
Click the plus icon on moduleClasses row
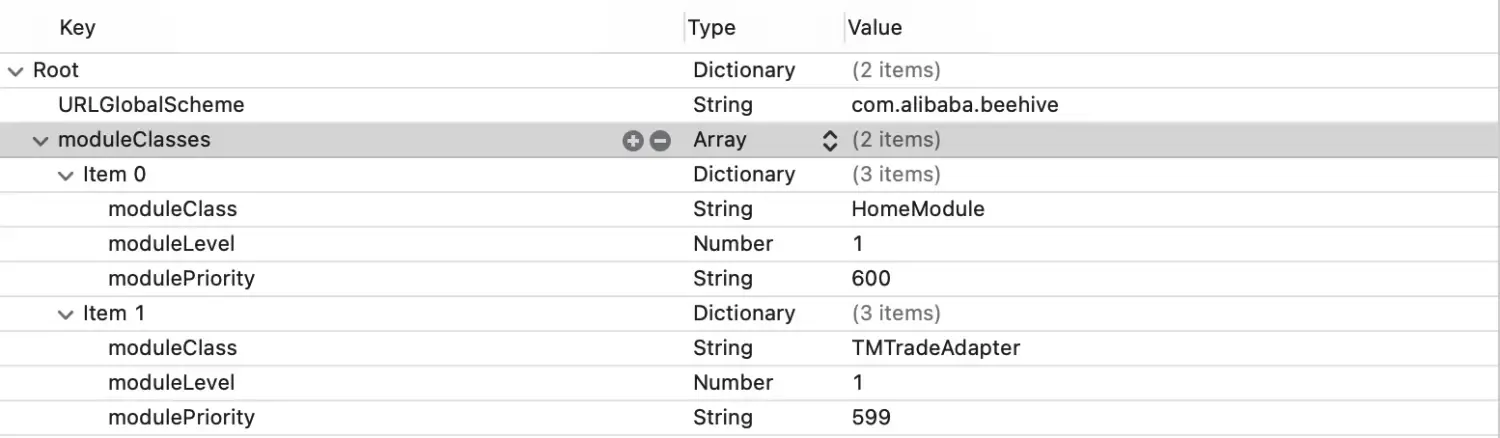(x=632, y=141)
